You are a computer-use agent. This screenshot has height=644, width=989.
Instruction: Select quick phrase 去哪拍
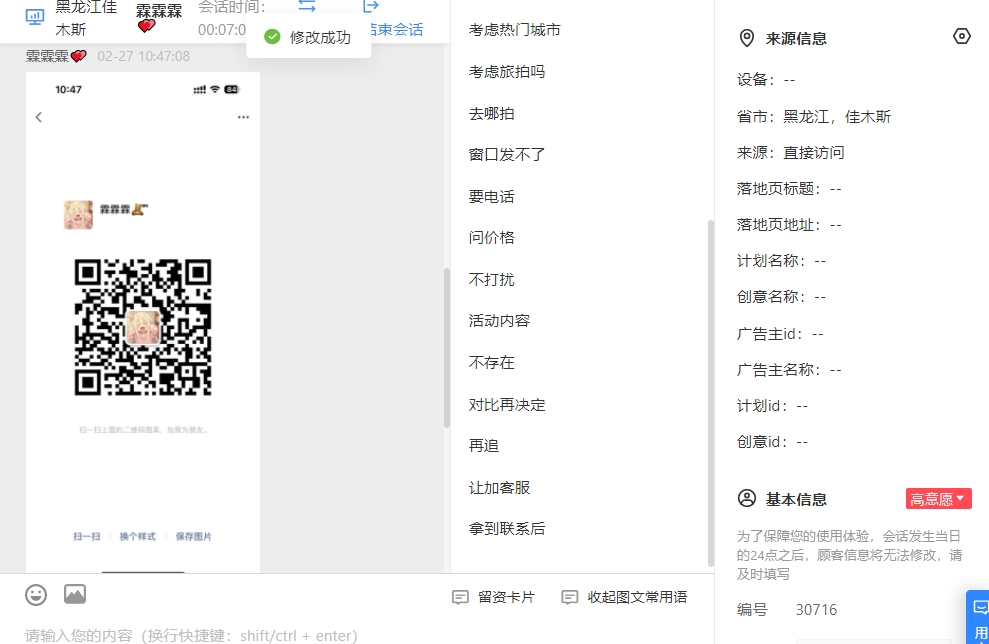(x=491, y=114)
